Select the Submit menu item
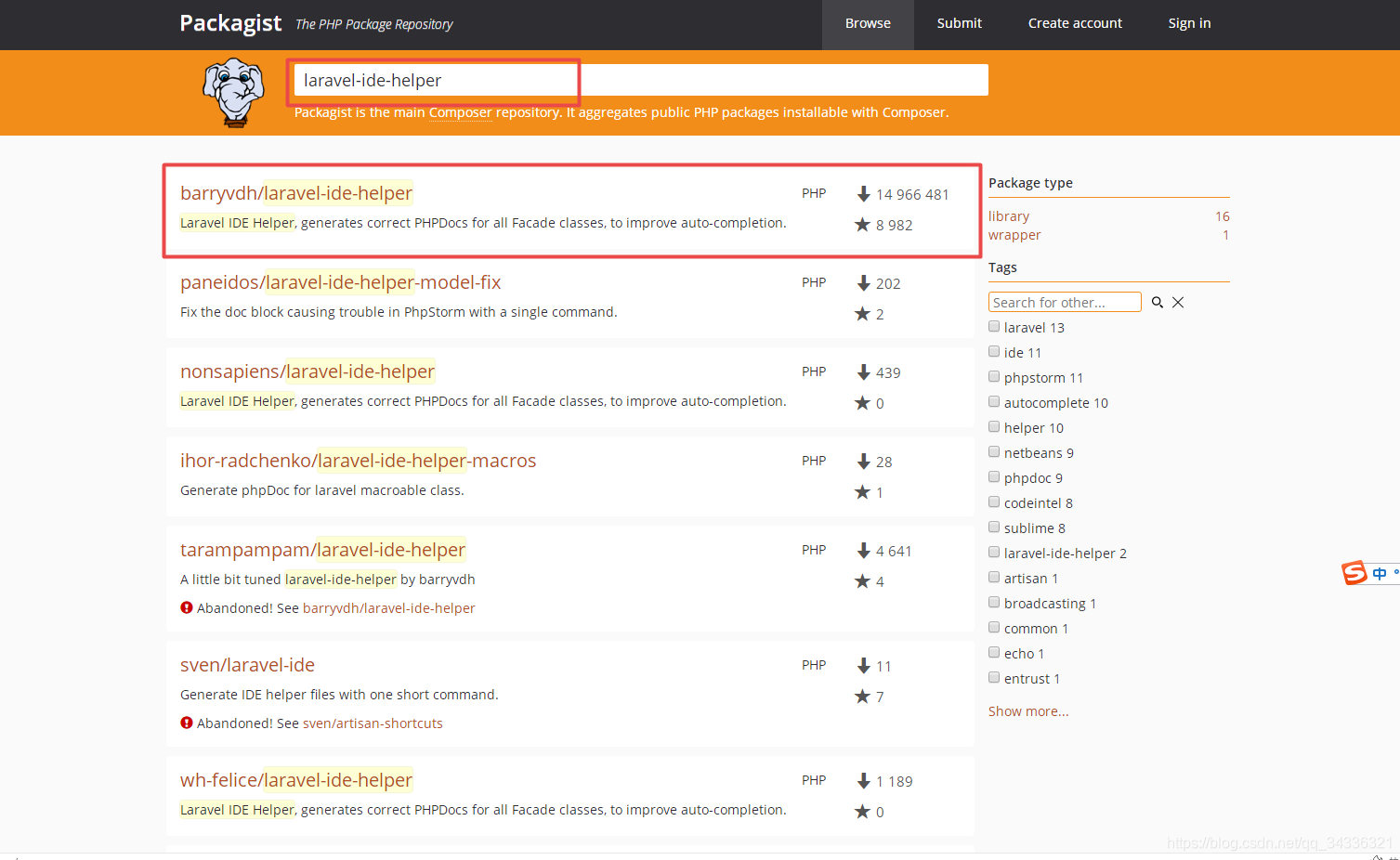This screenshot has width=1400, height=860. pyautogui.click(x=959, y=23)
